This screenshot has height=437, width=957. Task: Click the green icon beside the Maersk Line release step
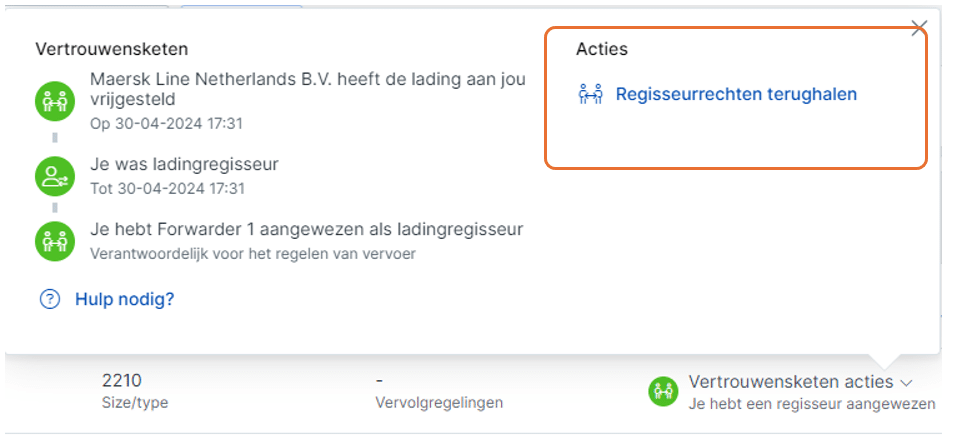(x=53, y=101)
